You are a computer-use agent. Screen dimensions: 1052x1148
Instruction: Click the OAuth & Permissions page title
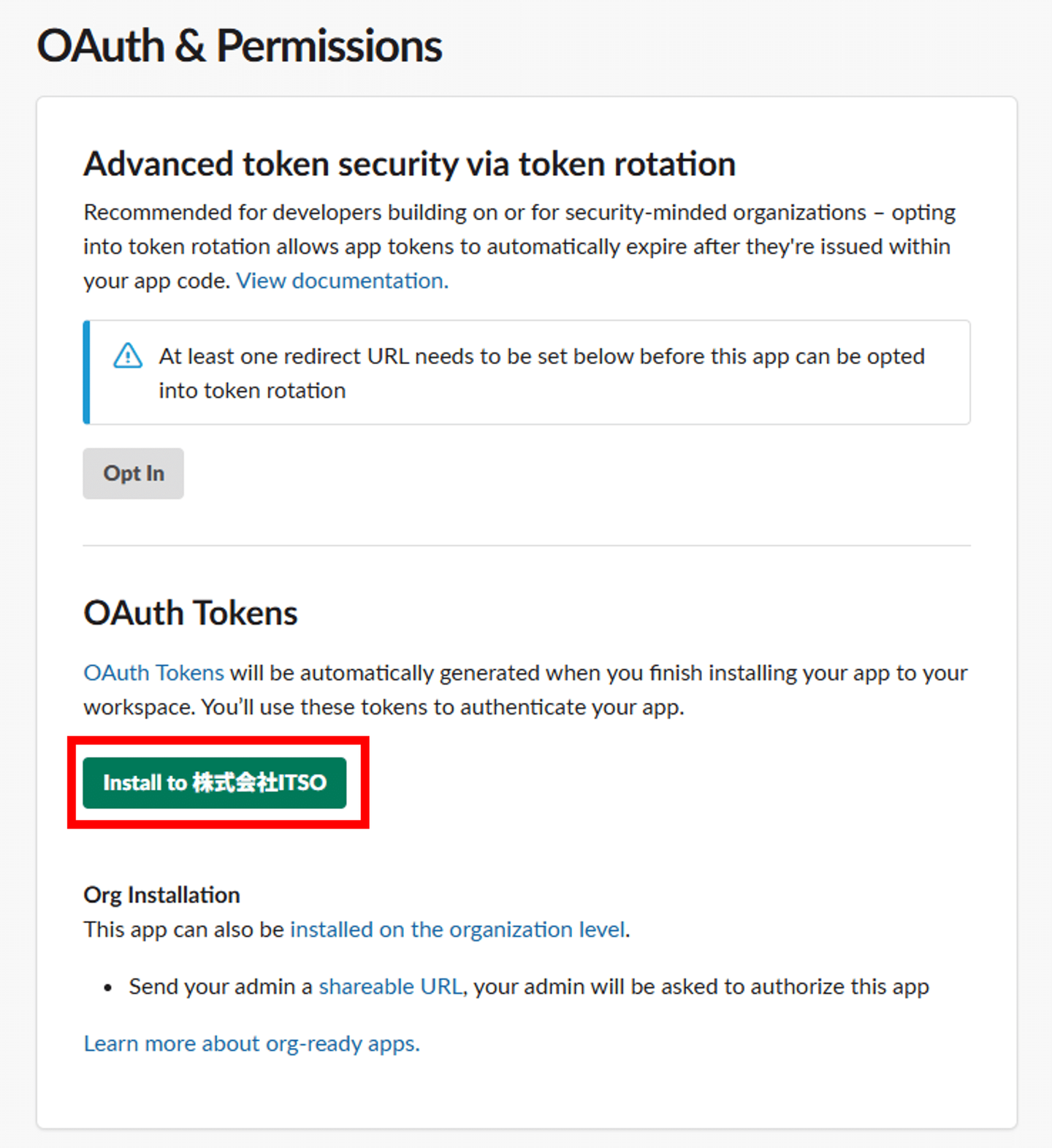(239, 46)
